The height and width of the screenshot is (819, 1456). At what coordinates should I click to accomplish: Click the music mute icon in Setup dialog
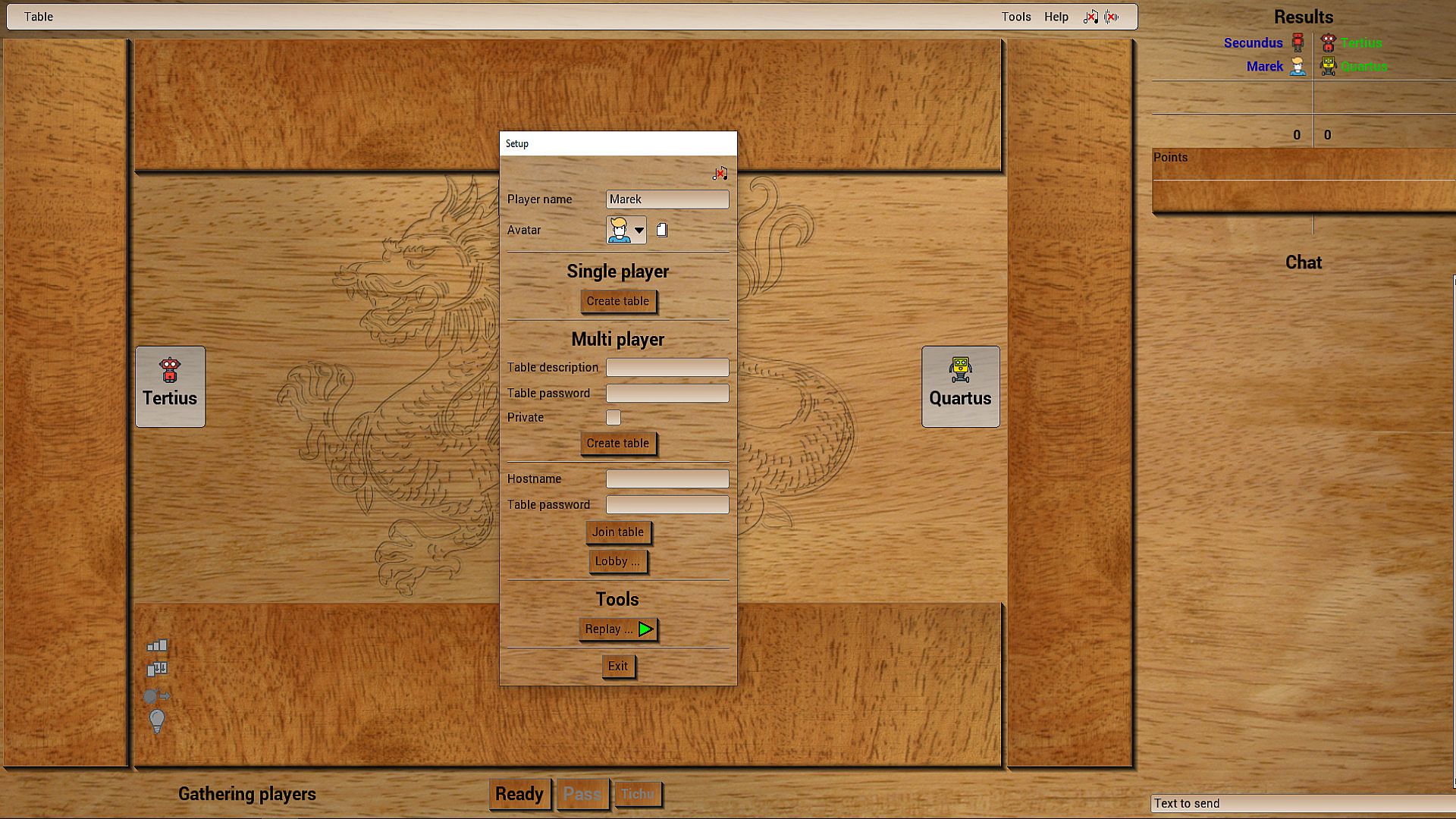tap(720, 174)
